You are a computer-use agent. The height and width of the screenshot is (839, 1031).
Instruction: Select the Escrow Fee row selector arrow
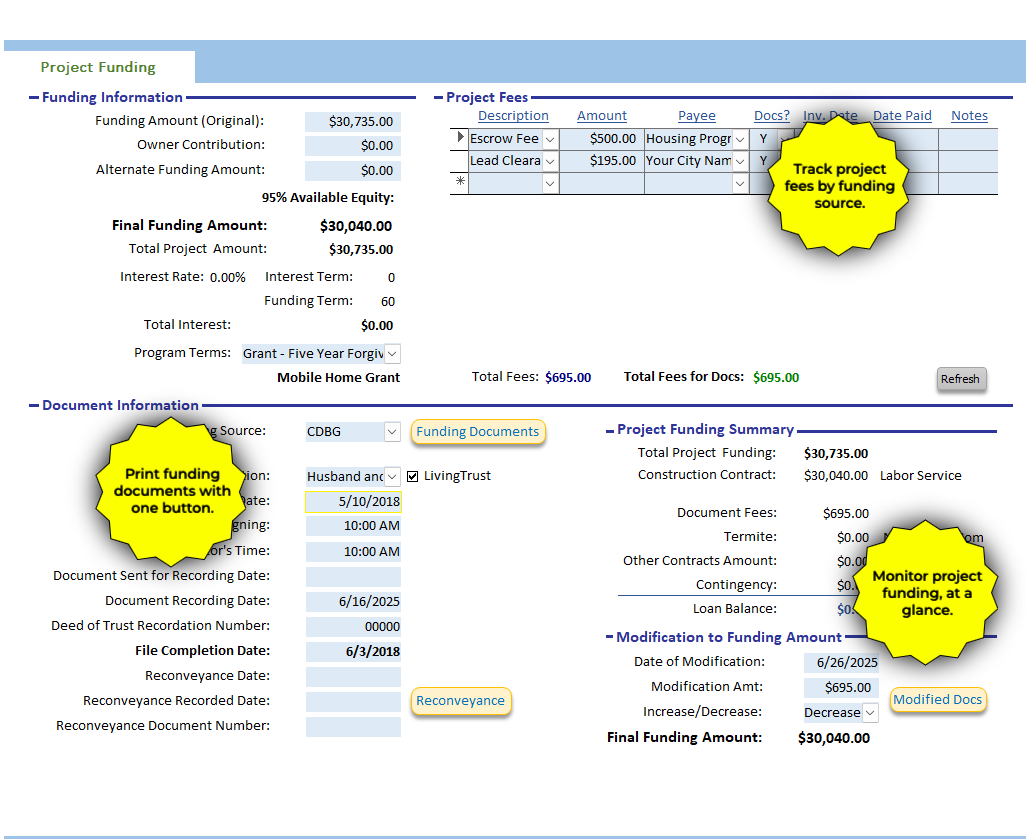tap(459, 139)
